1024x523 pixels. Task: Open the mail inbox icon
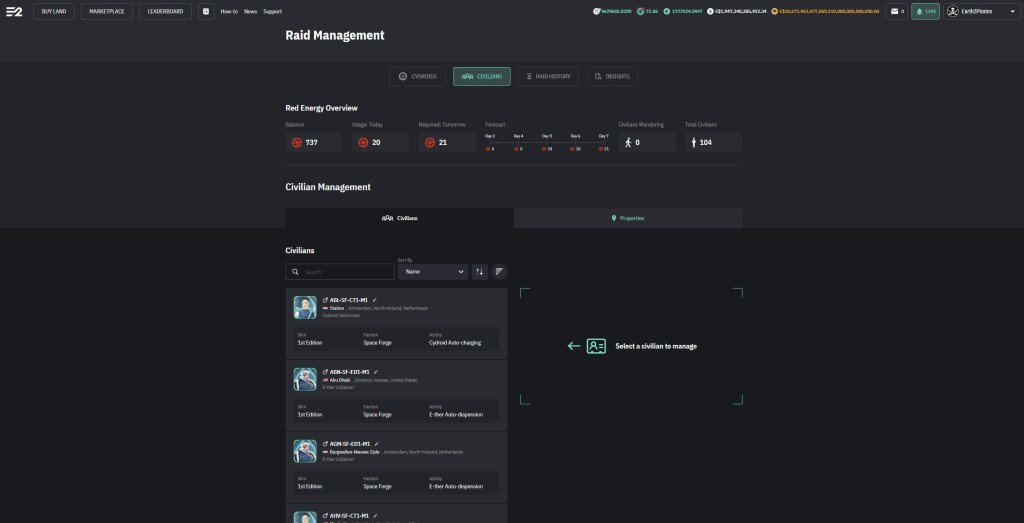click(x=894, y=11)
